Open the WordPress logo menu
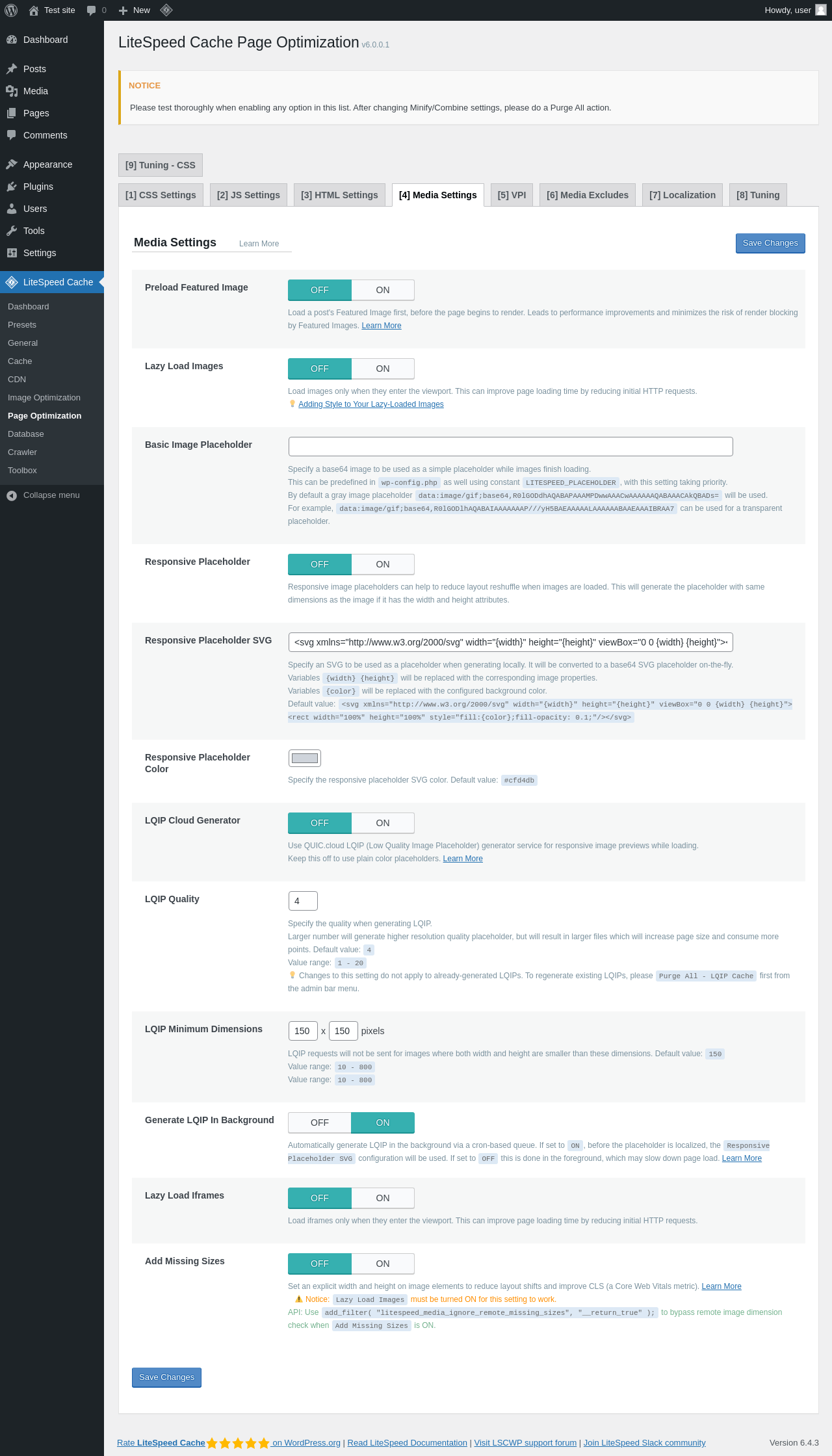Viewport: 832px width, 1456px height. click(x=11, y=10)
